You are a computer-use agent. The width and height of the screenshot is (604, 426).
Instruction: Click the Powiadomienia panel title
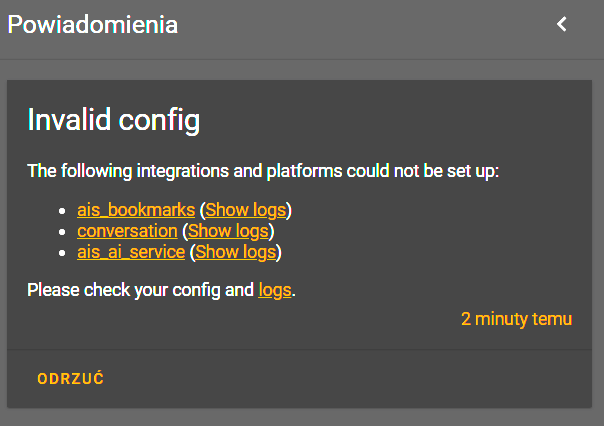point(93,25)
